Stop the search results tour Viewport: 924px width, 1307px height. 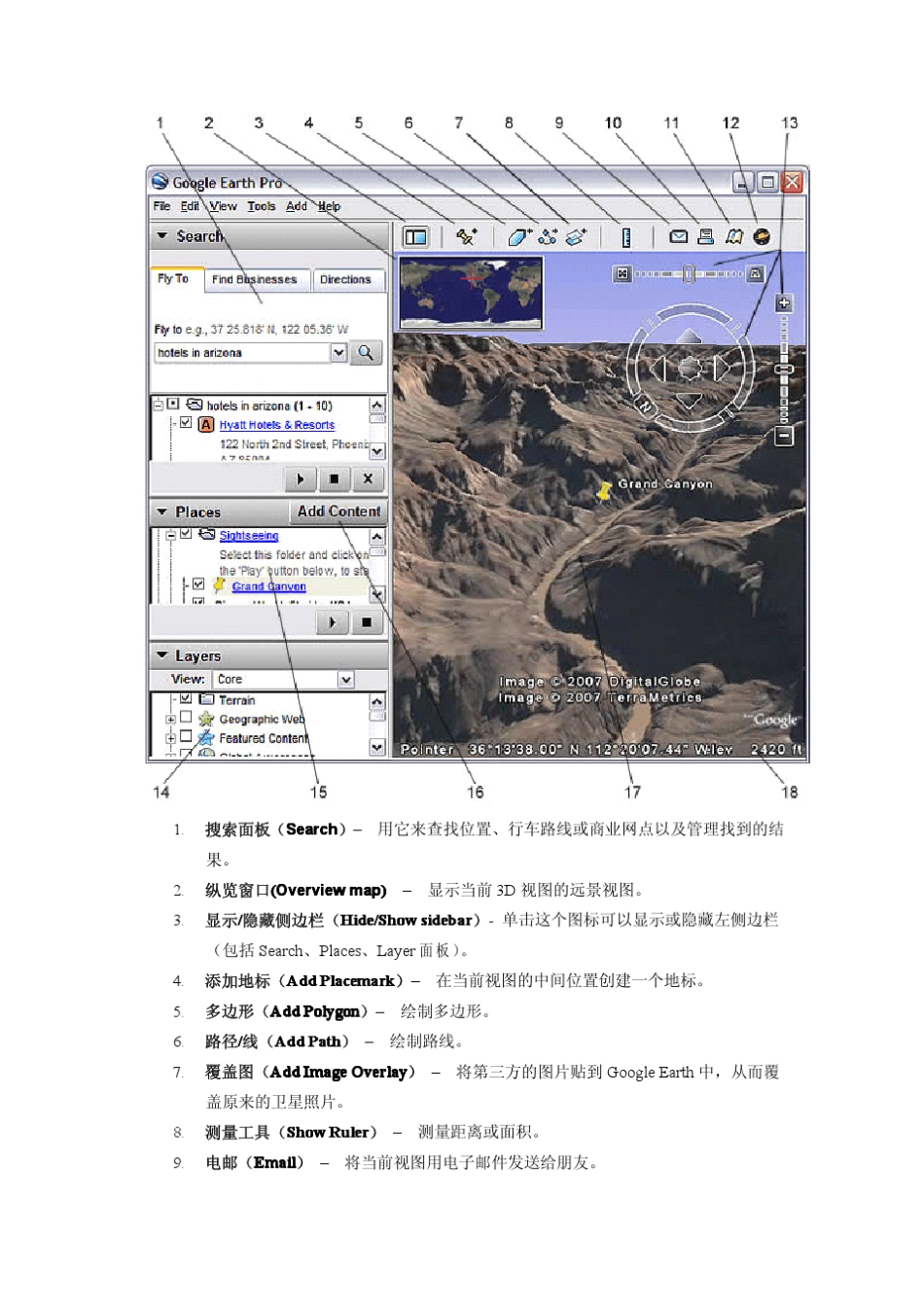334,478
